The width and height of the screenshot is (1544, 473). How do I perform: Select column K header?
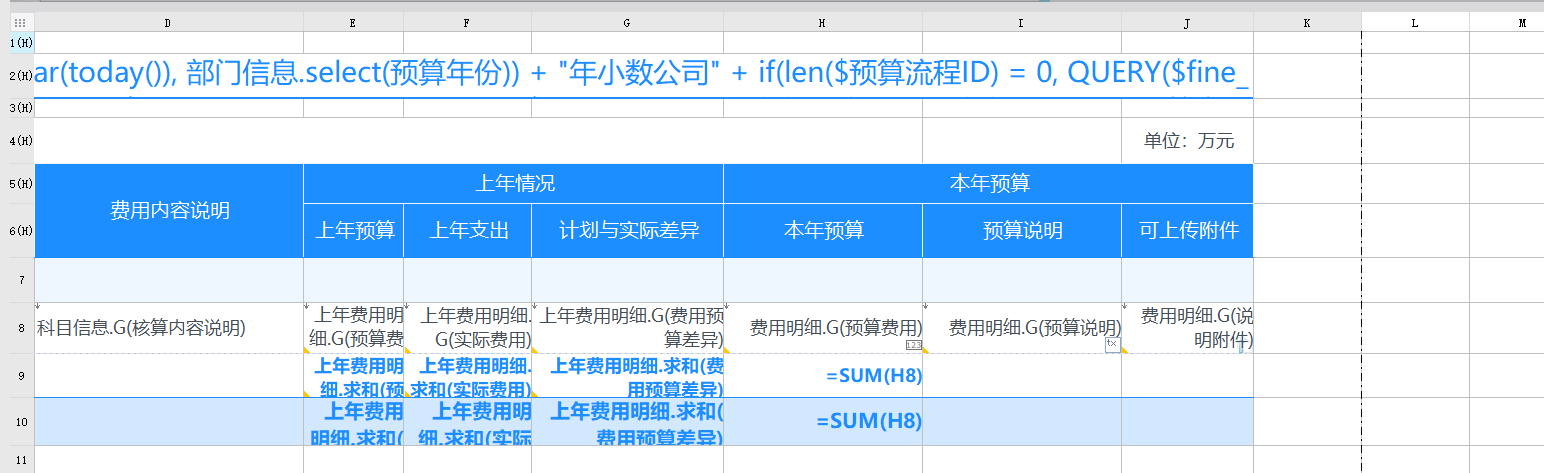coord(1307,22)
